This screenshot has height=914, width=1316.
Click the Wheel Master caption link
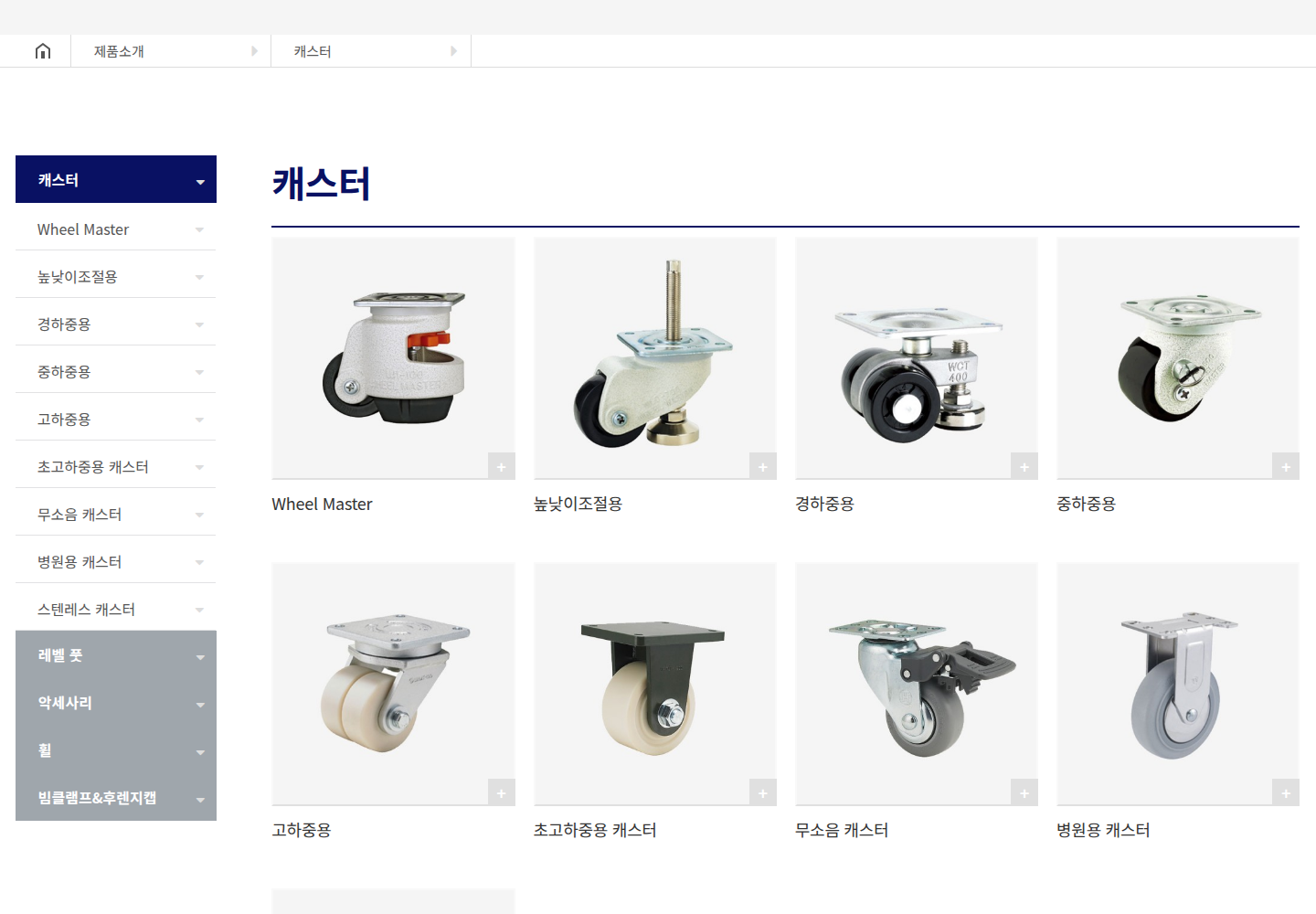pyautogui.click(x=322, y=504)
